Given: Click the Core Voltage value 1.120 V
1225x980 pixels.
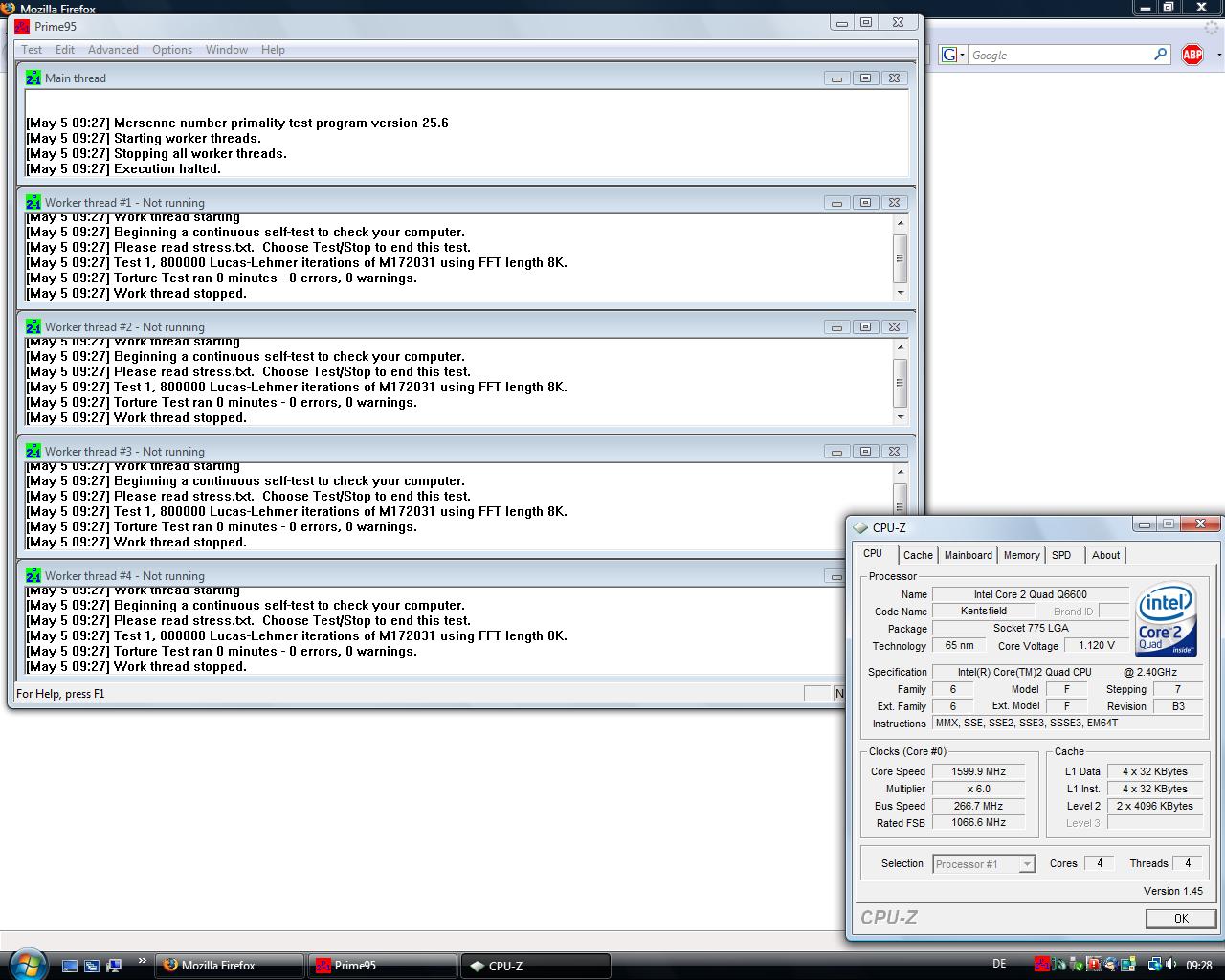Looking at the screenshot, I should pos(1097,645).
